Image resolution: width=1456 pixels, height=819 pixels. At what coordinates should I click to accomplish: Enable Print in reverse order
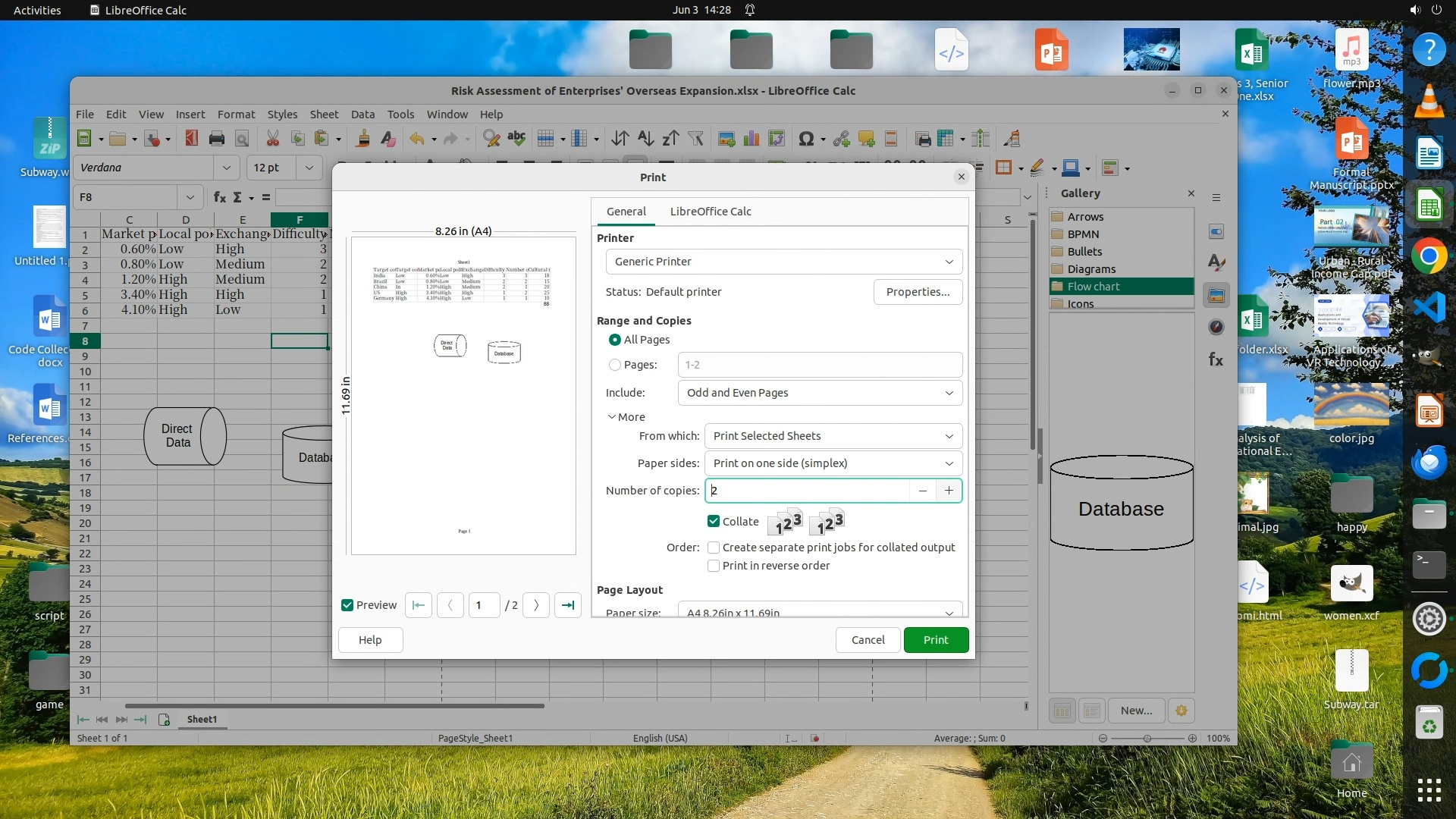coord(714,566)
